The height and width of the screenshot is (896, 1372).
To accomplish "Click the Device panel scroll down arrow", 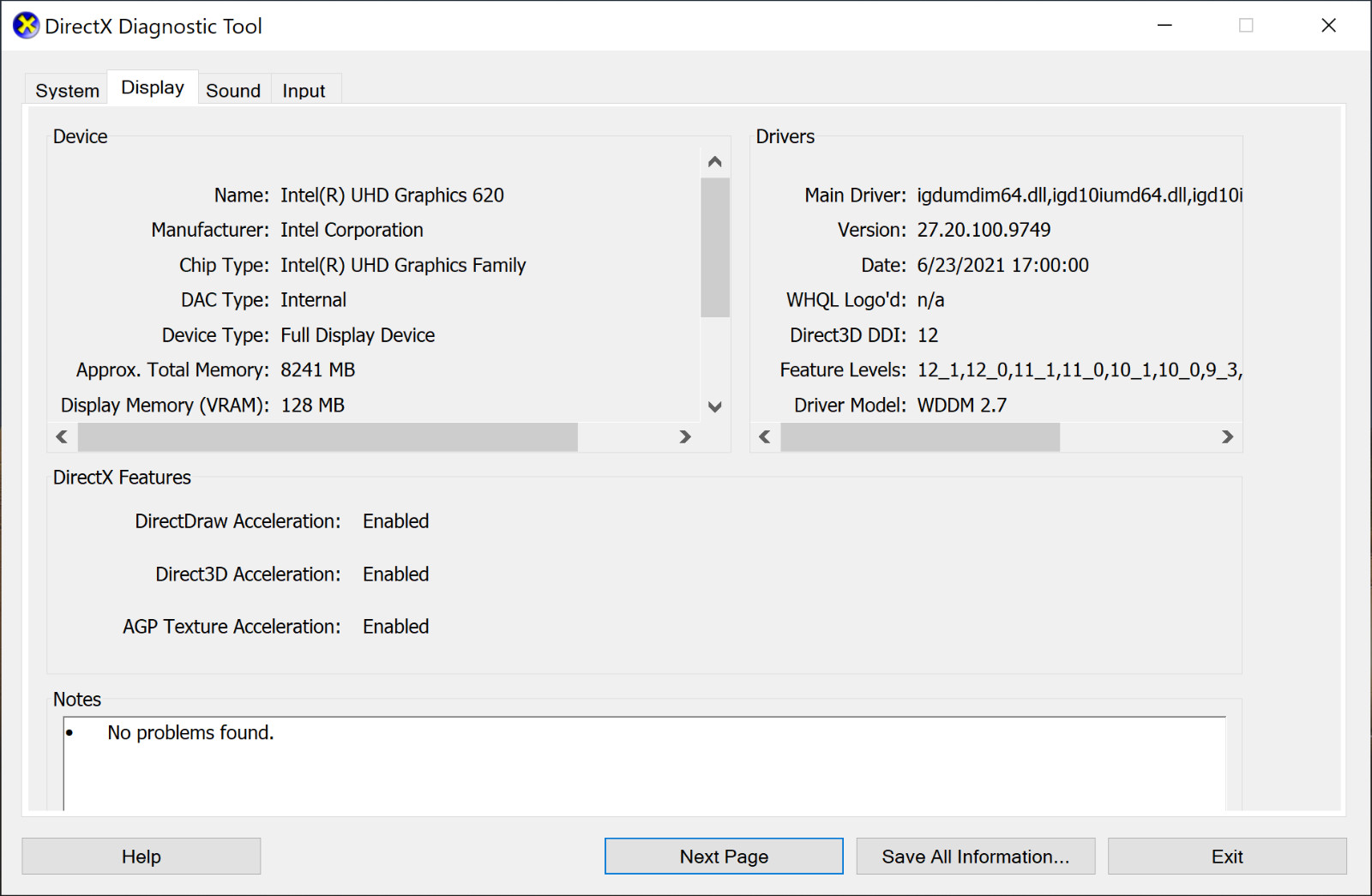I will click(x=714, y=406).
